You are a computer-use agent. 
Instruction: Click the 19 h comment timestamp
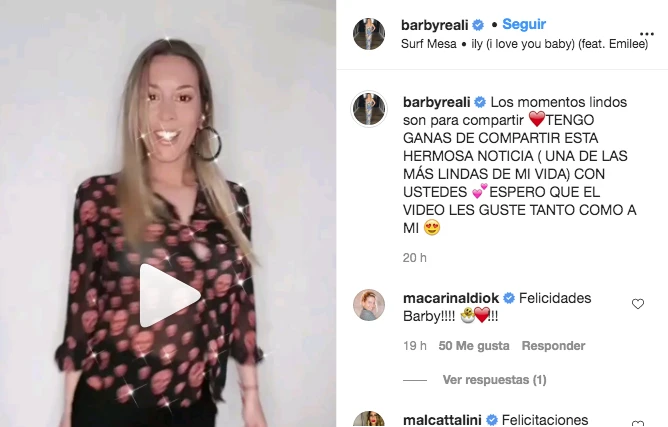coord(415,346)
